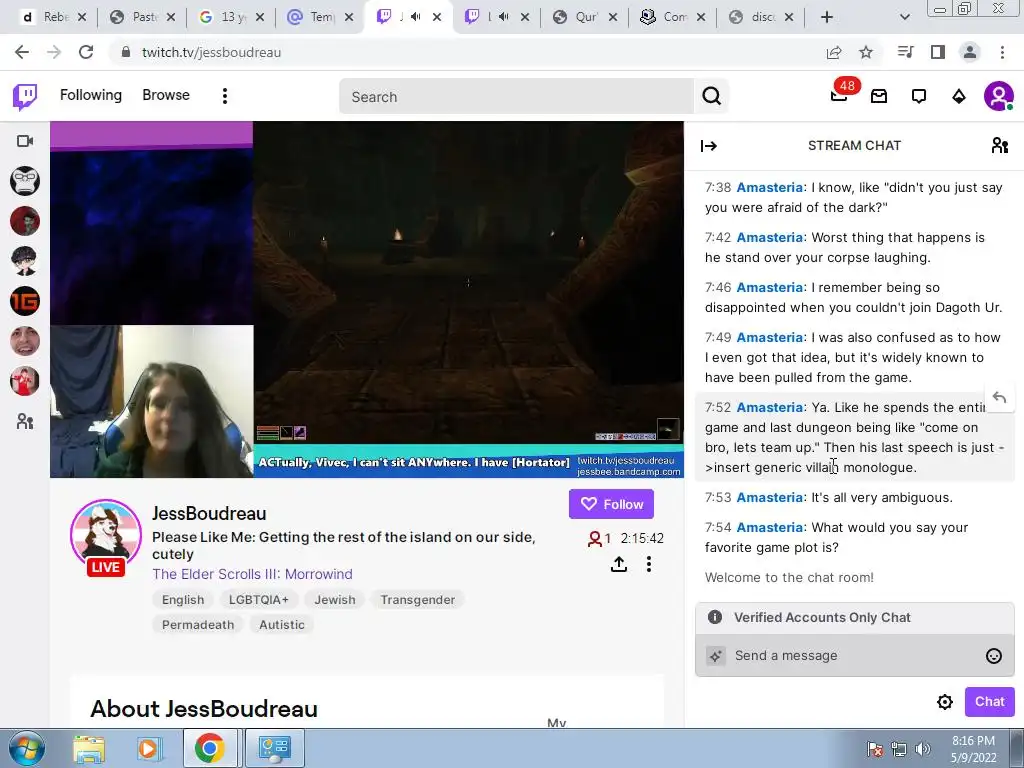This screenshot has height=768, width=1024.
Task: Click Amasteria's name on the 7:54 message
Action: coord(769,528)
